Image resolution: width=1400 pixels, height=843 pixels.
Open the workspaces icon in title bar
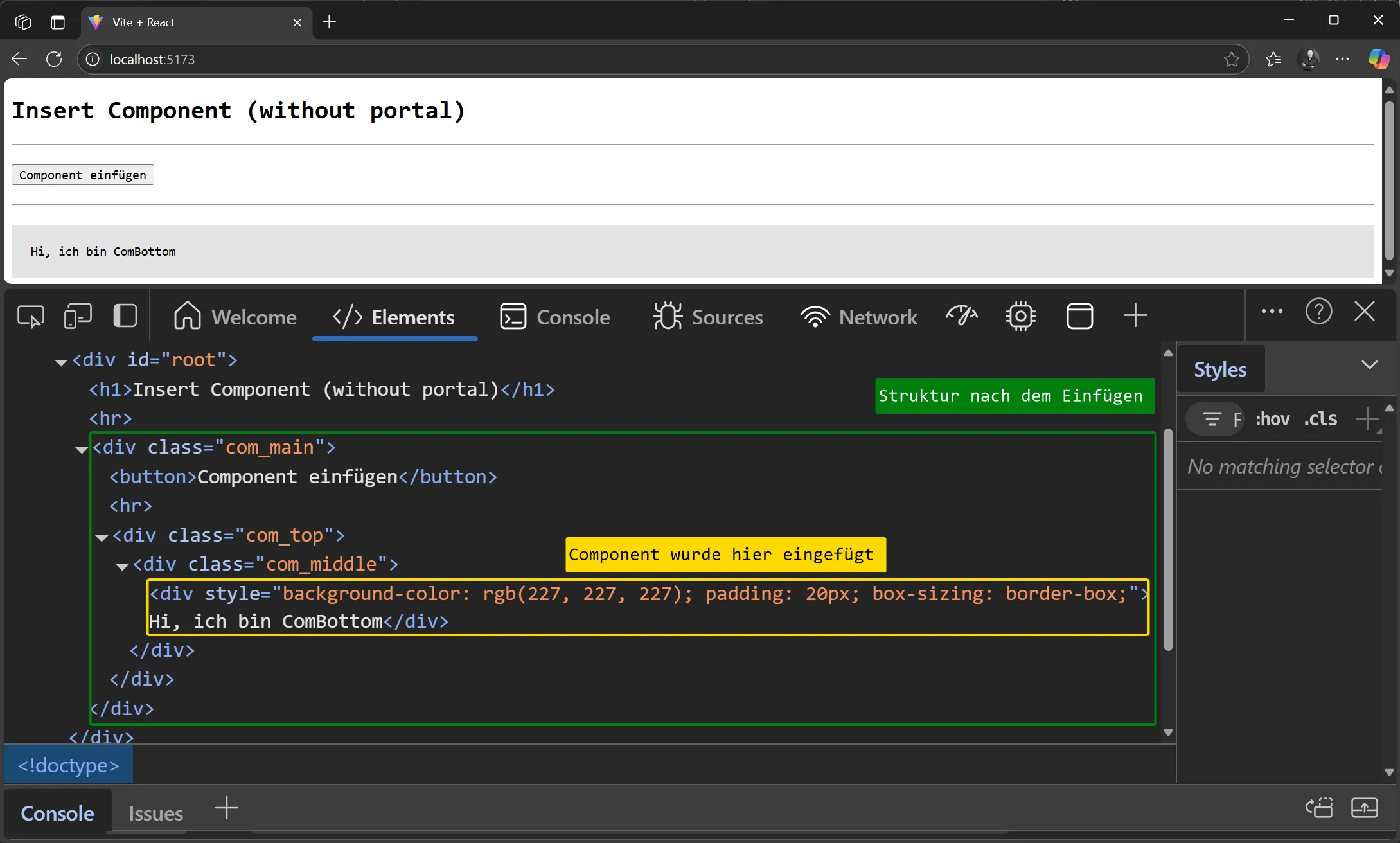23,22
